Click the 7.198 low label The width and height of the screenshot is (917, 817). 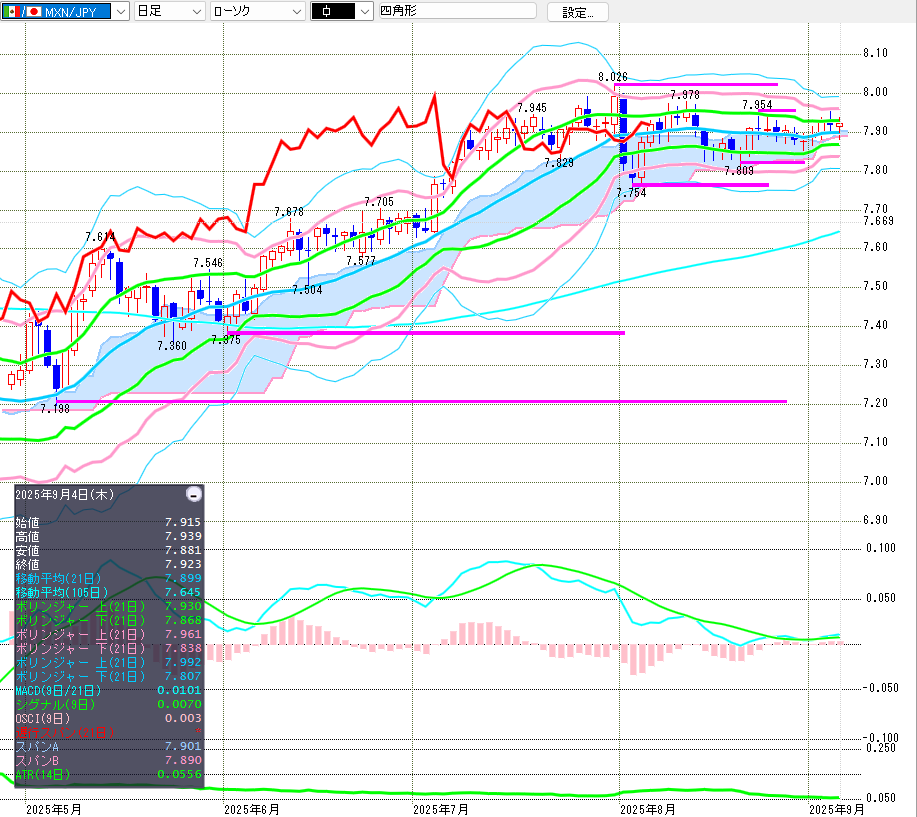click(55, 409)
